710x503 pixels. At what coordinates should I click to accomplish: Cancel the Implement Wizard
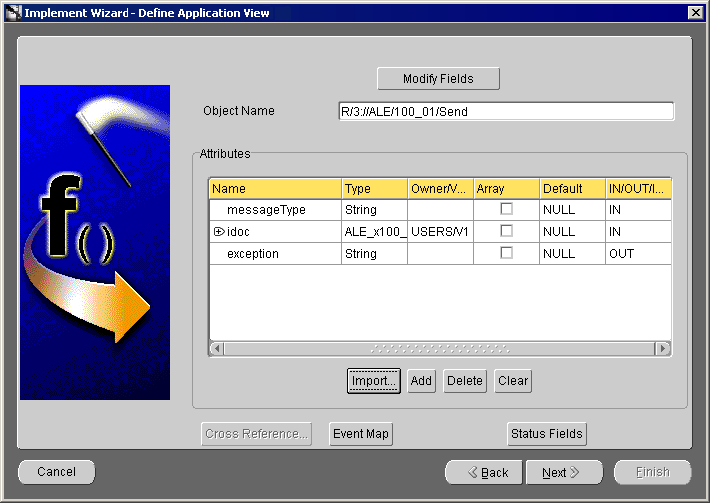coord(57,472)
